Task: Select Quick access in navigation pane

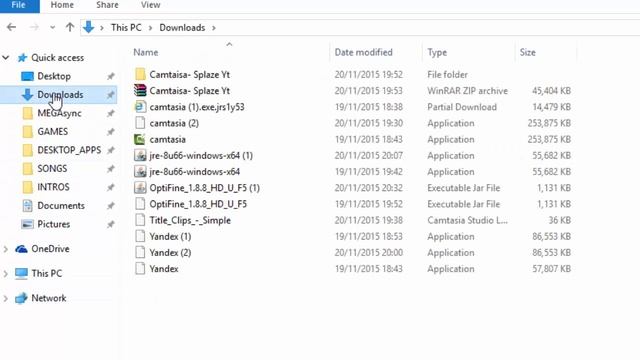Action: 58,58
